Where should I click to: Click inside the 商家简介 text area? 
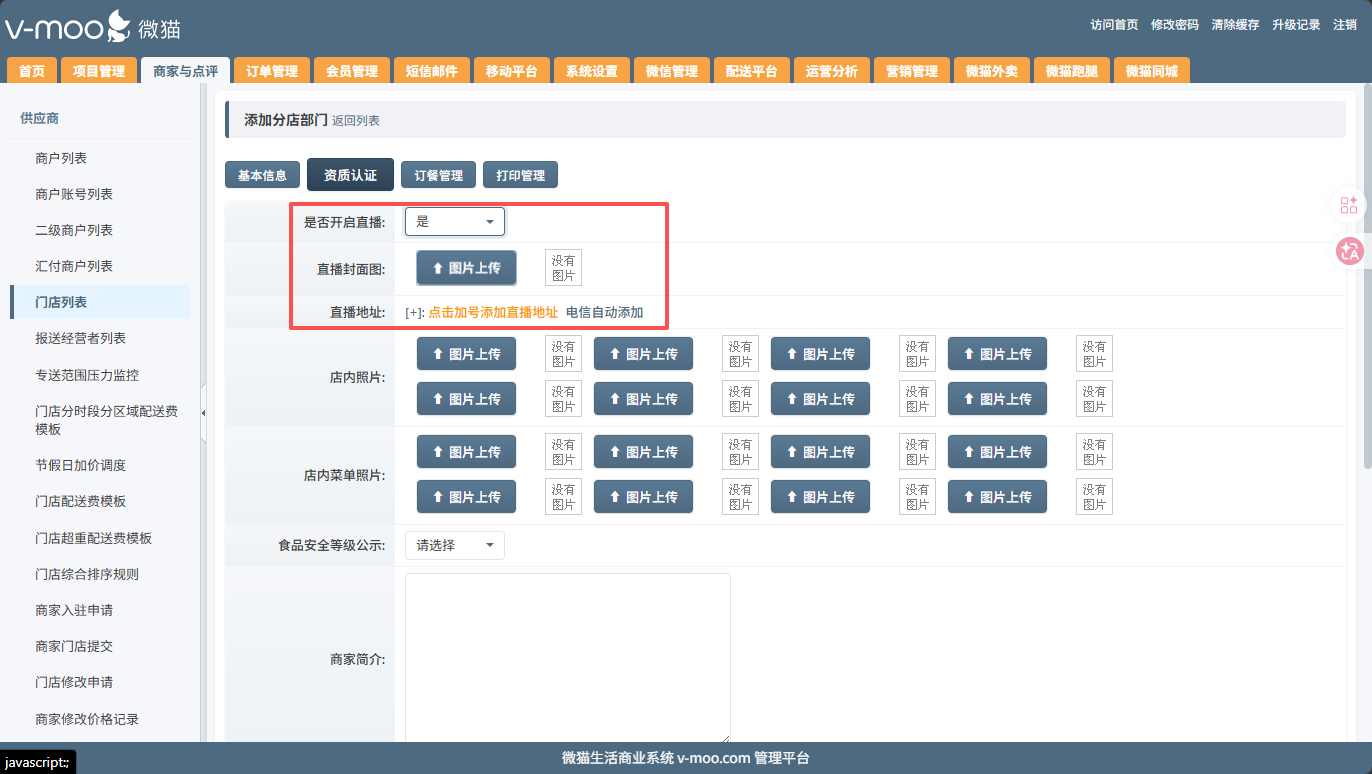click(567, 657)
